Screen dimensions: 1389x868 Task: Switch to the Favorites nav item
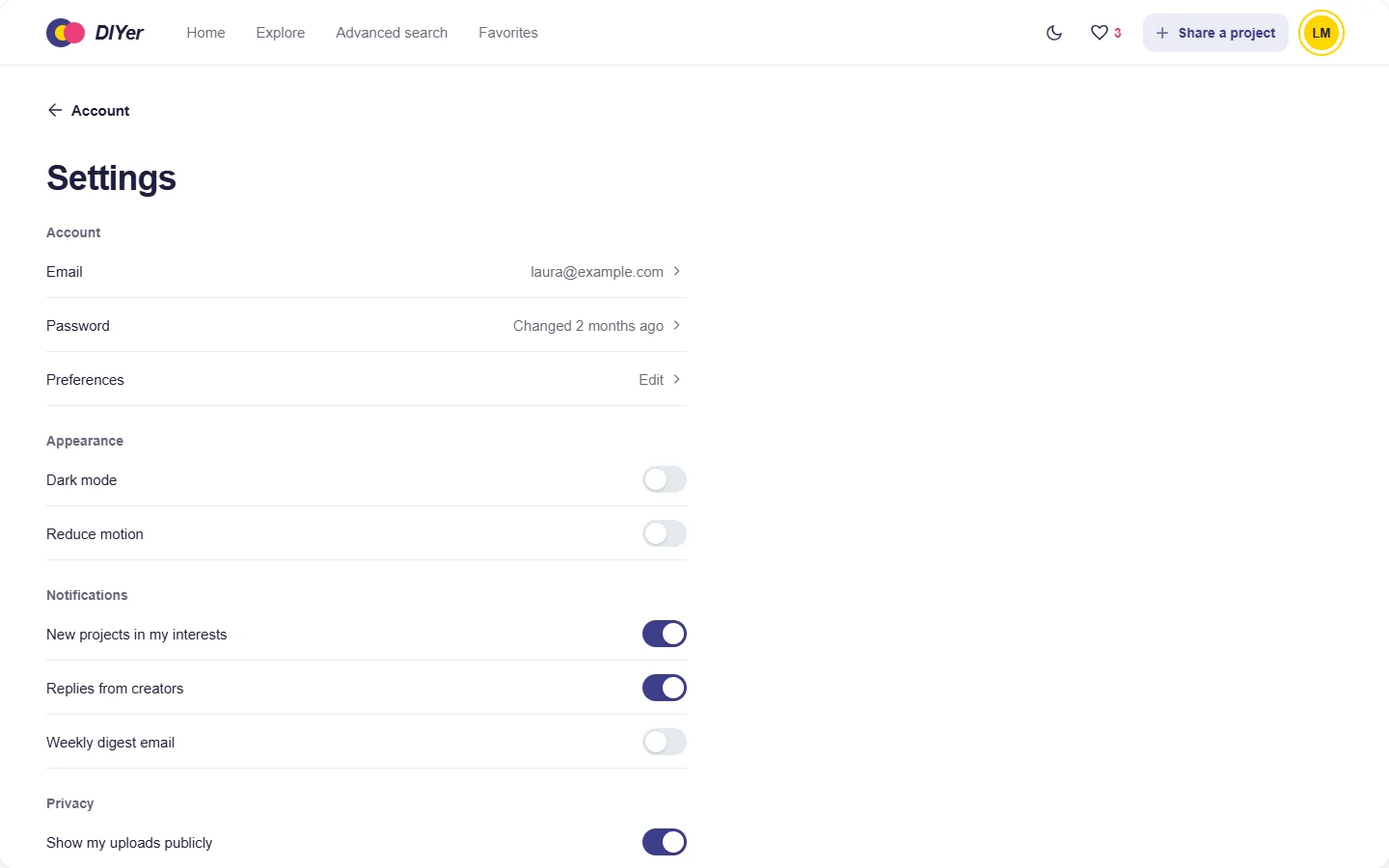click(x=508, y=33)
